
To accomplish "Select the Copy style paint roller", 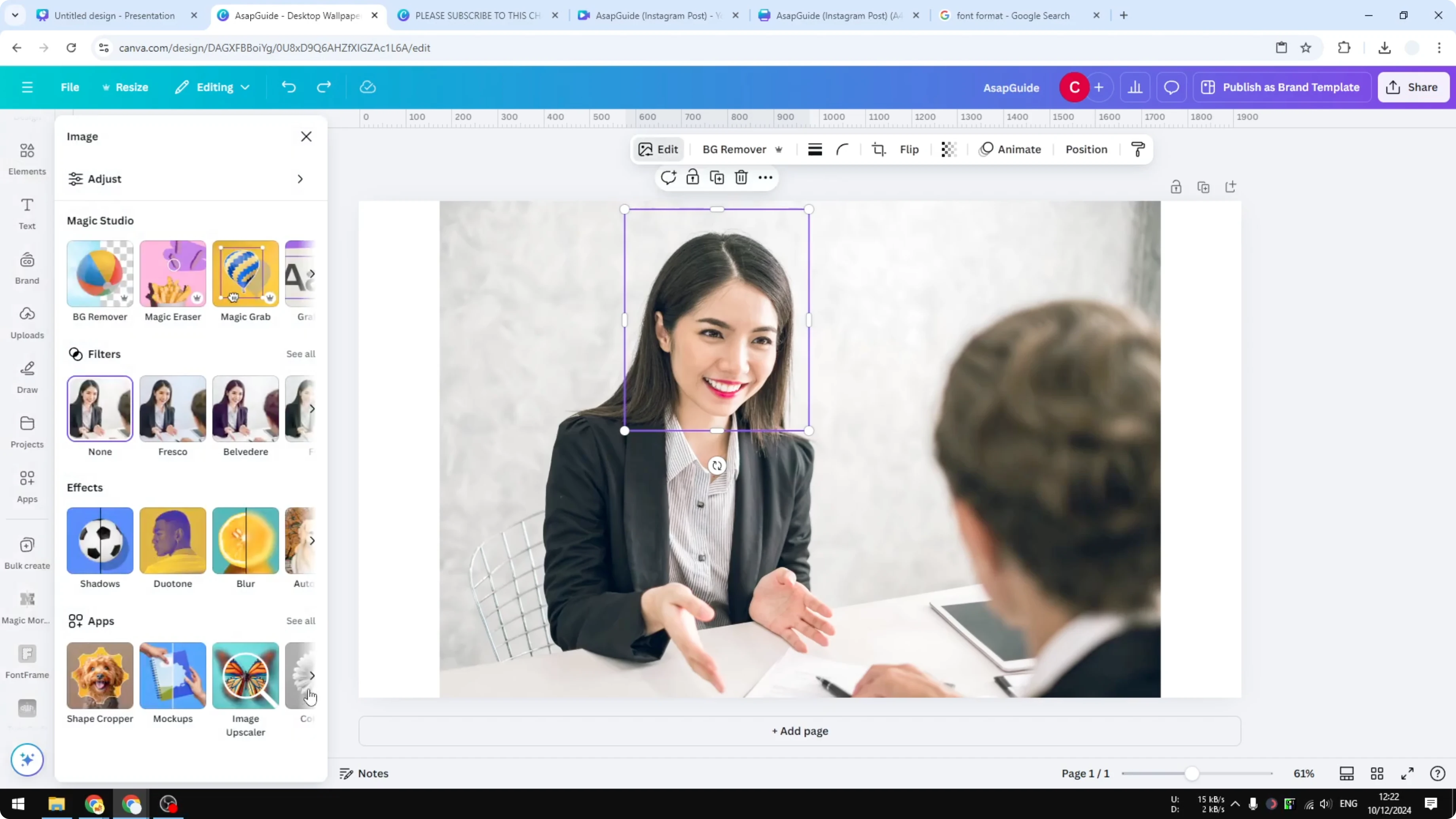I will point(1138,149).
